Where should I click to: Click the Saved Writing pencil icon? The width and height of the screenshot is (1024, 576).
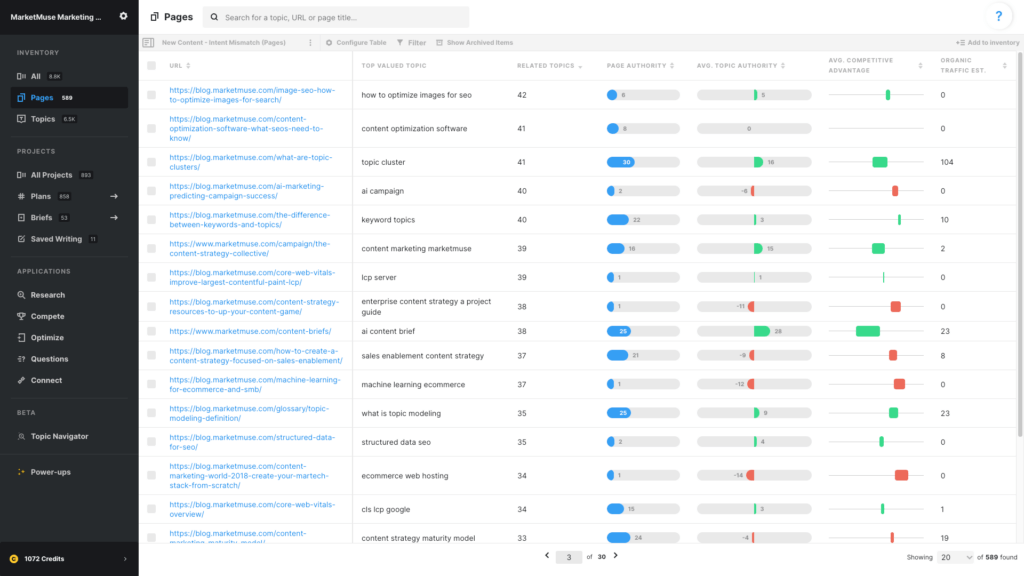(x=21, y=239)
